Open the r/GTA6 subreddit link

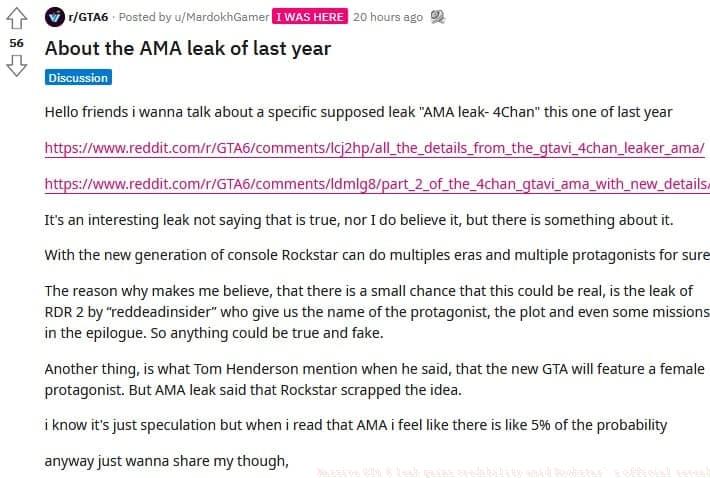[x=88, y=17]
